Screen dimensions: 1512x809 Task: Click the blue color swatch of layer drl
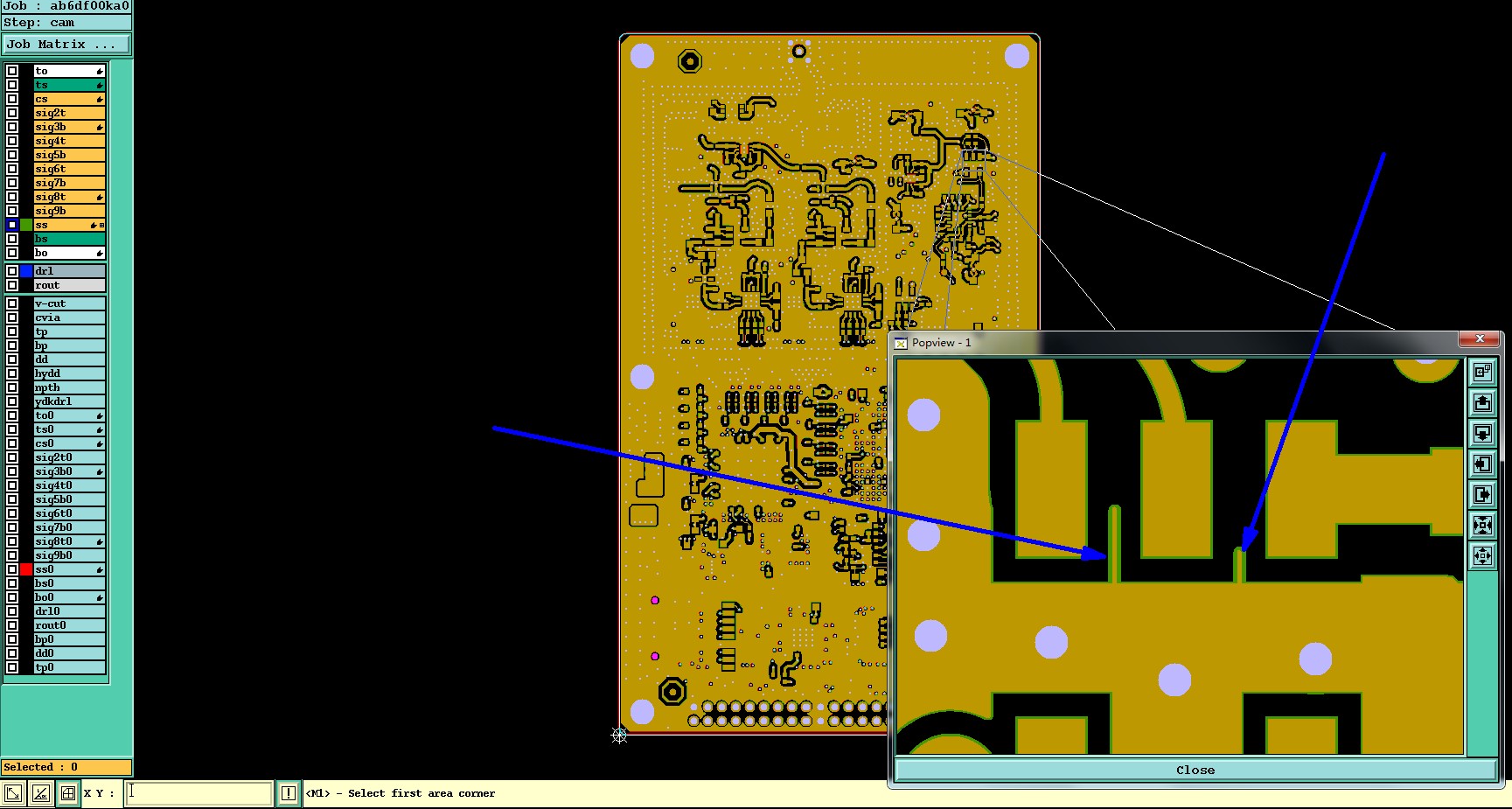(x=26, y=271)
